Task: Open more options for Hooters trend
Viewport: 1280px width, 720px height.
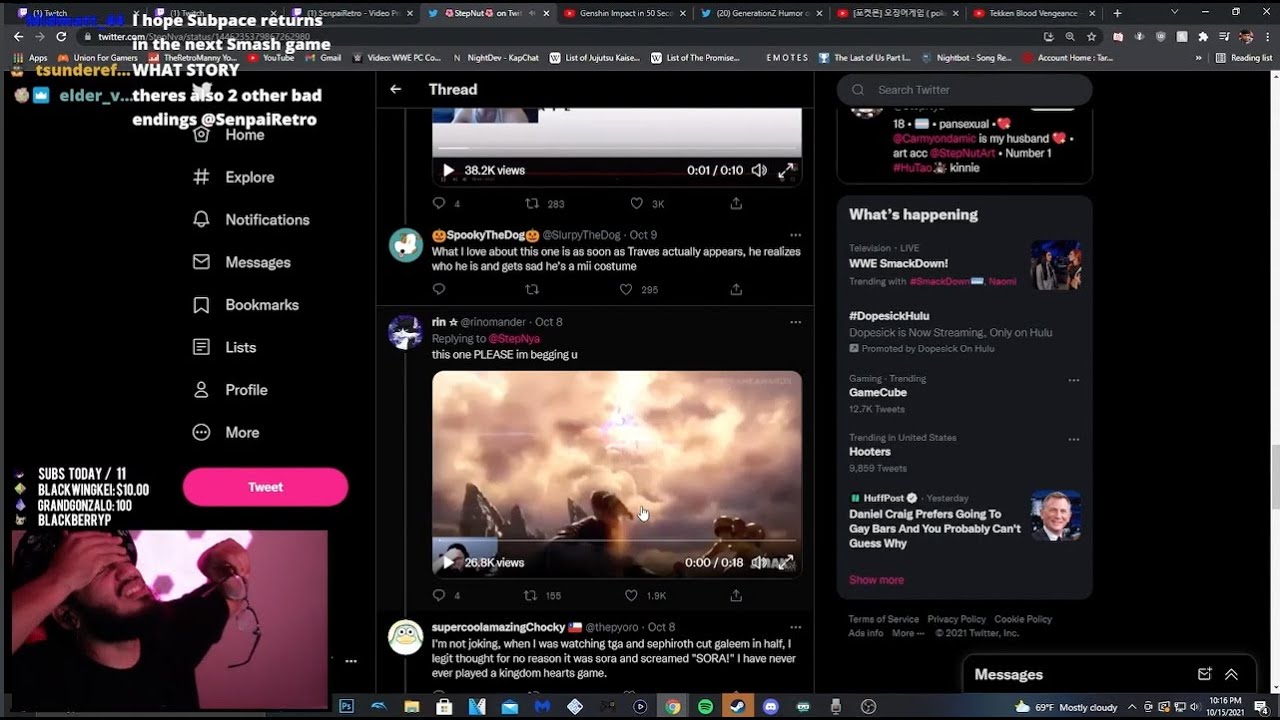Action: pyautogui.click(x=1073, y=439)
